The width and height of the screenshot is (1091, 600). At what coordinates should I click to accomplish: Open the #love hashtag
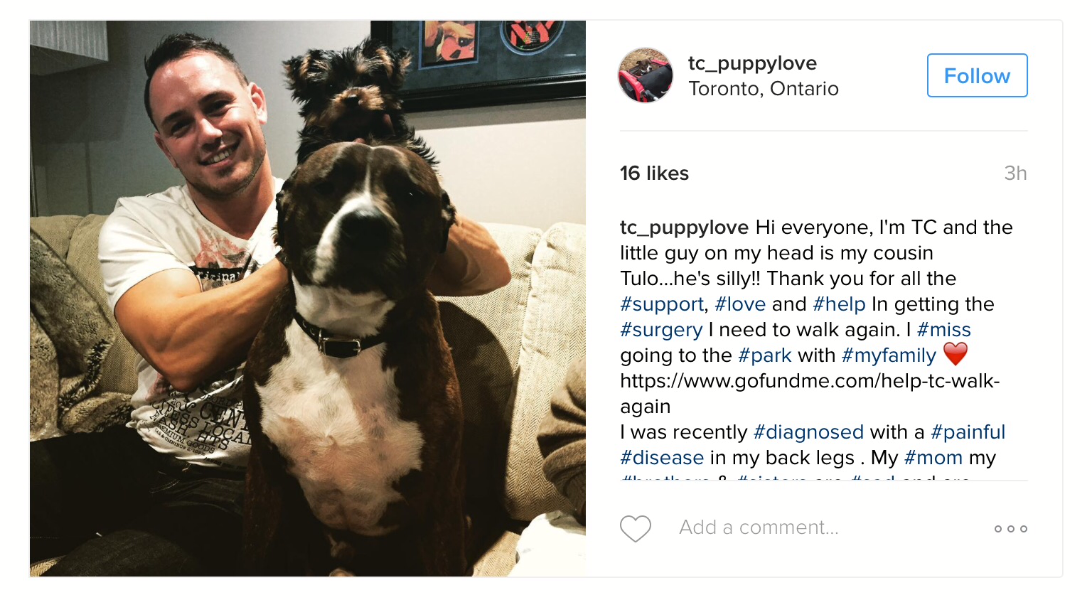click(740, 304)
